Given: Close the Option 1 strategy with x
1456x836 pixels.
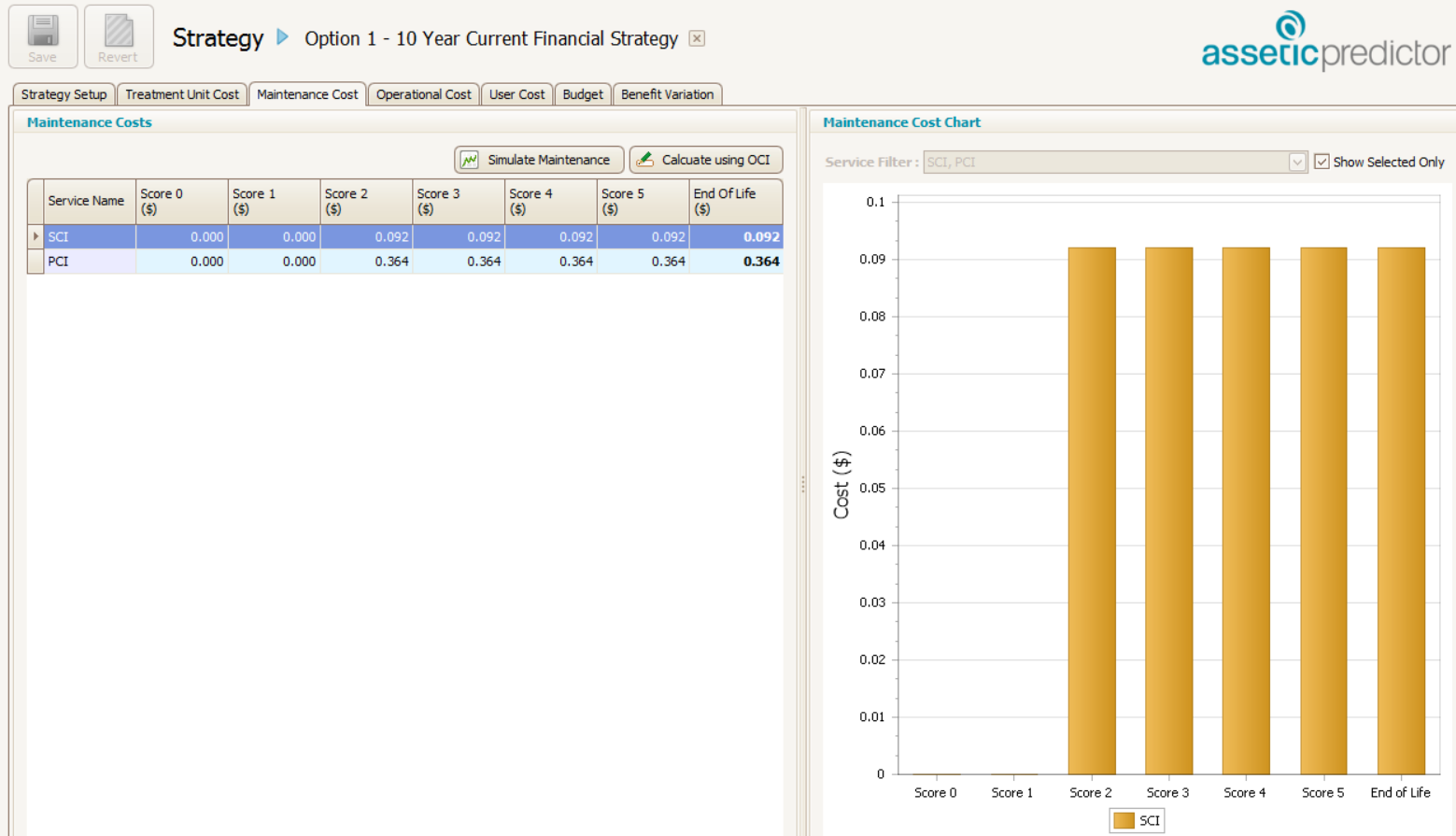Looking at the screenshot, I should point(697,38).
